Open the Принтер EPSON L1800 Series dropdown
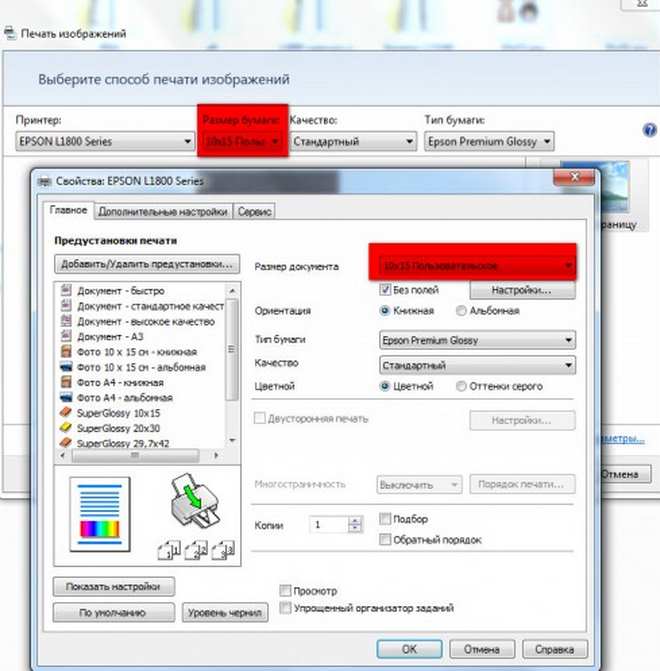This screenshot has width=660, height=671. tap(104, 141)
